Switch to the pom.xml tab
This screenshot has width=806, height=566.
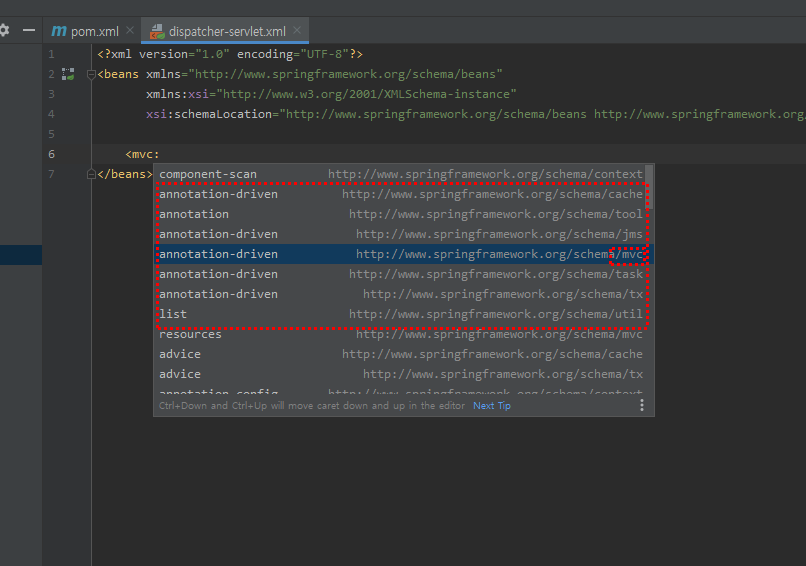[85, 31]
